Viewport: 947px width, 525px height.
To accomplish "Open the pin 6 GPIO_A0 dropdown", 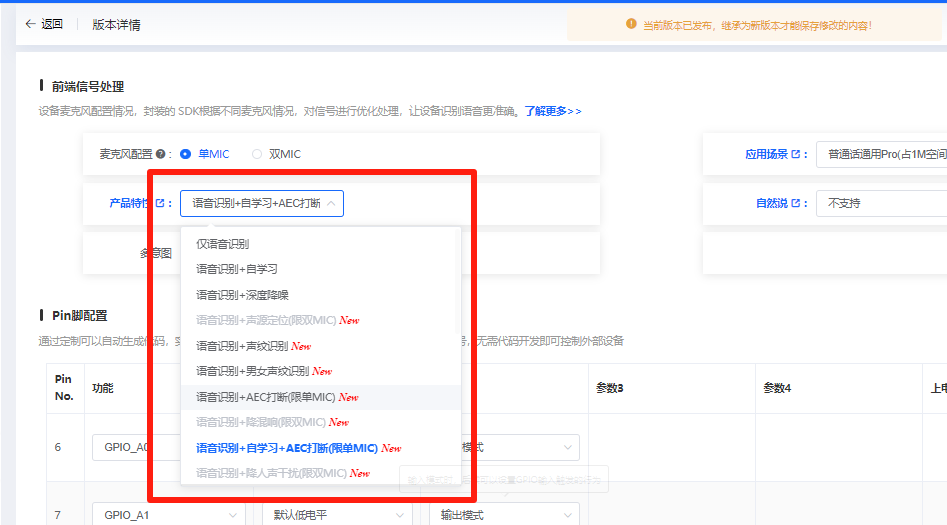I will pos(136,447).
